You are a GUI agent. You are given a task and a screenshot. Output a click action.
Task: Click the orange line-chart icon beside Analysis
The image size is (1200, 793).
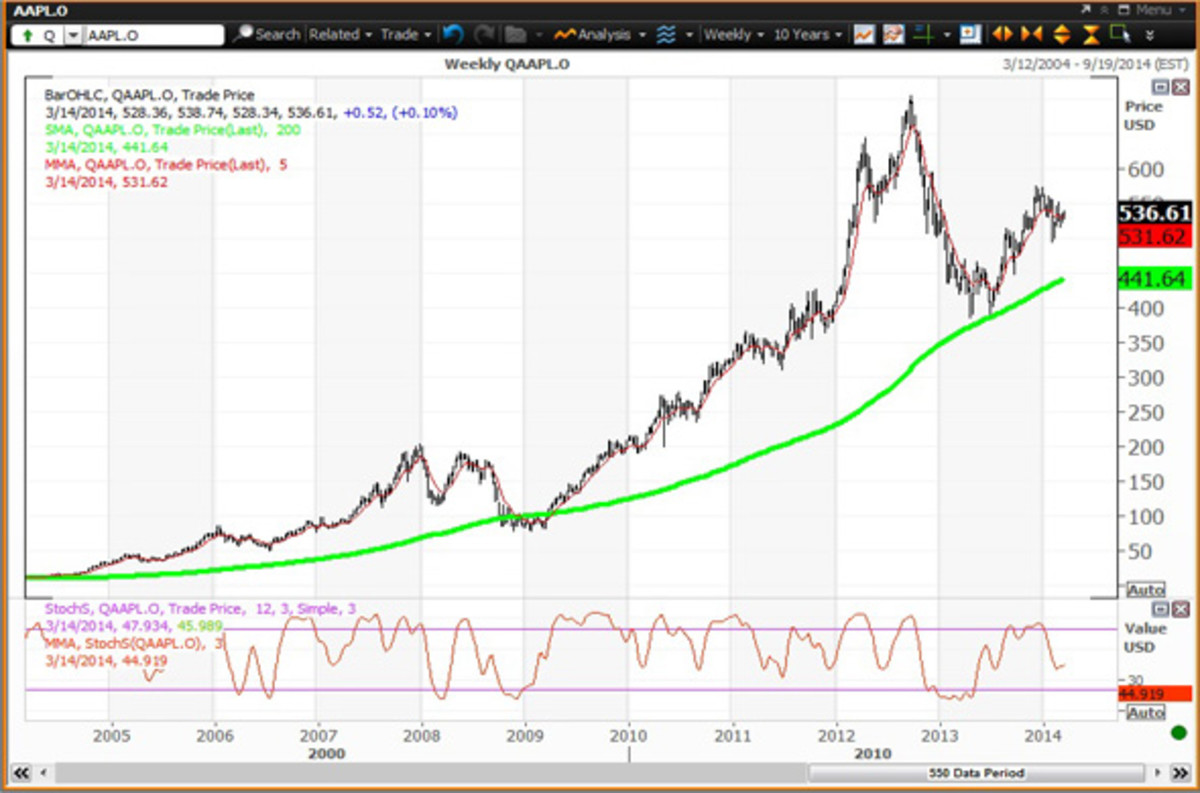click(x=566, y=34)
